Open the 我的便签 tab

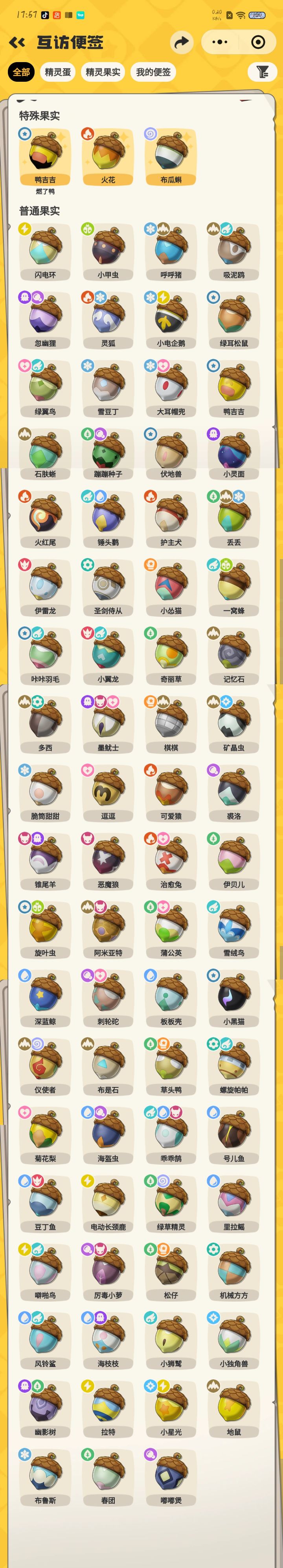(153, 72)
